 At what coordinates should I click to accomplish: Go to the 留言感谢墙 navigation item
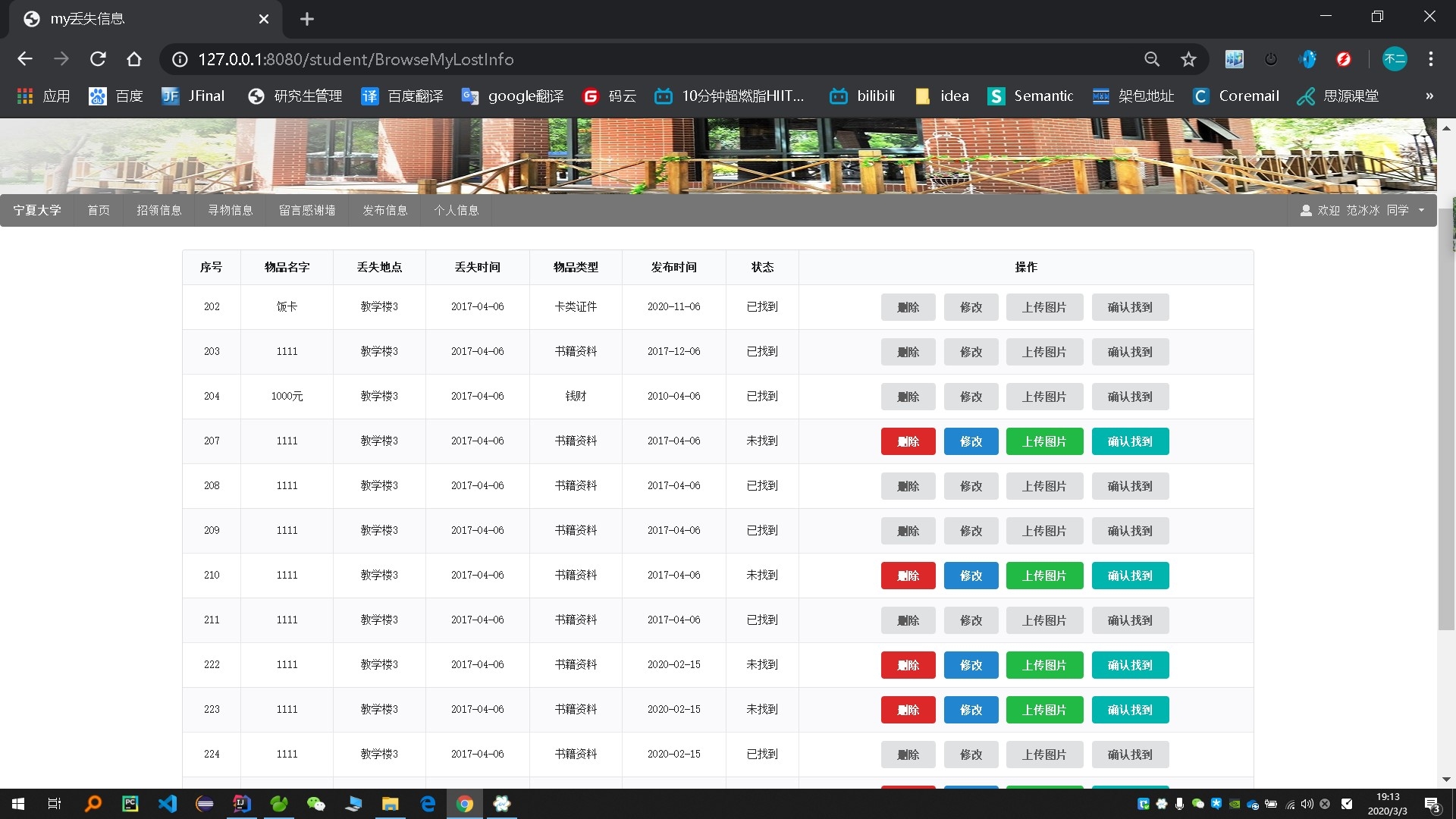(x=307, y=210)
